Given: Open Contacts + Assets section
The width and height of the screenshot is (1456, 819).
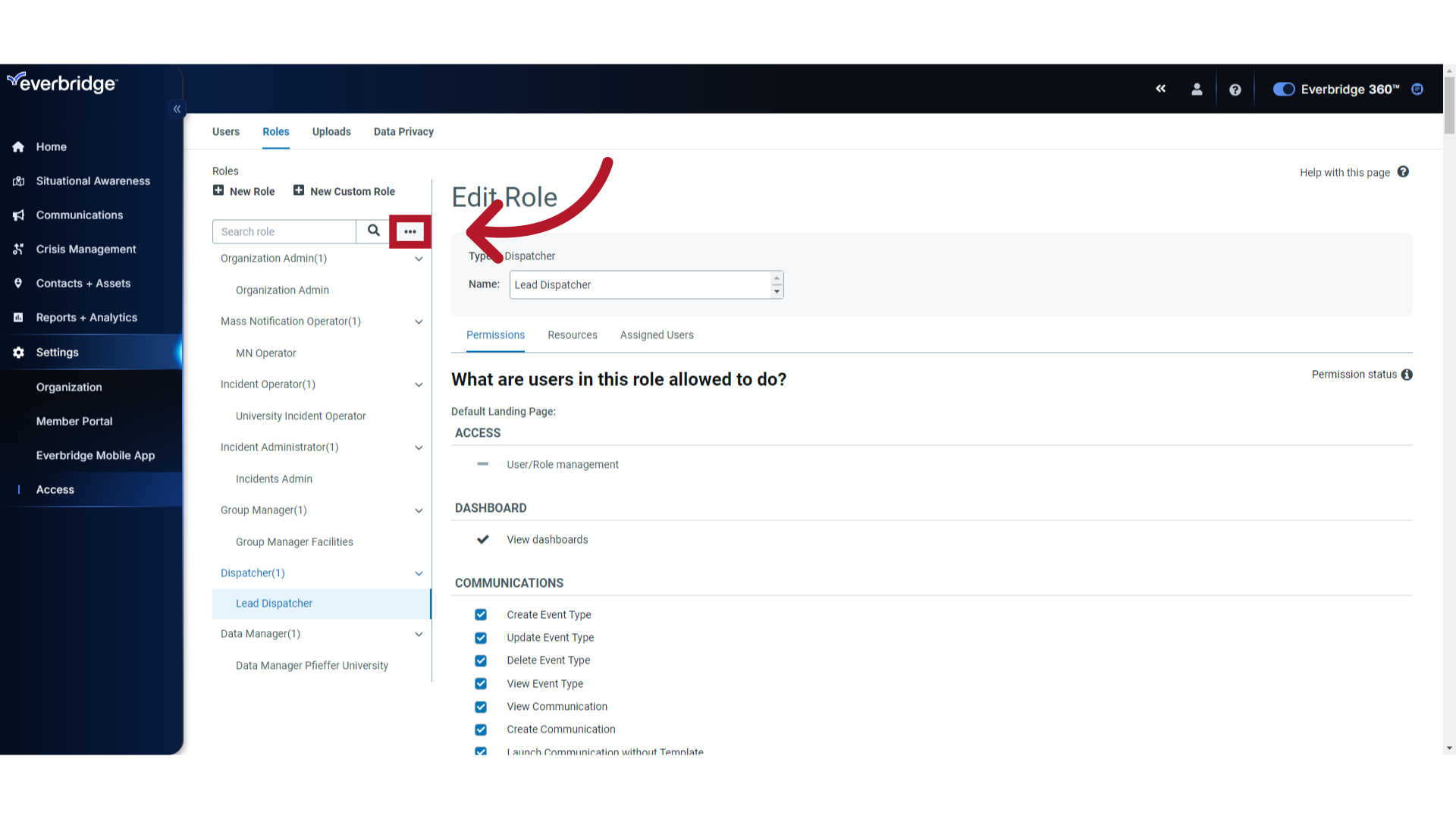Looking at the screenshot, I should 83,283.
